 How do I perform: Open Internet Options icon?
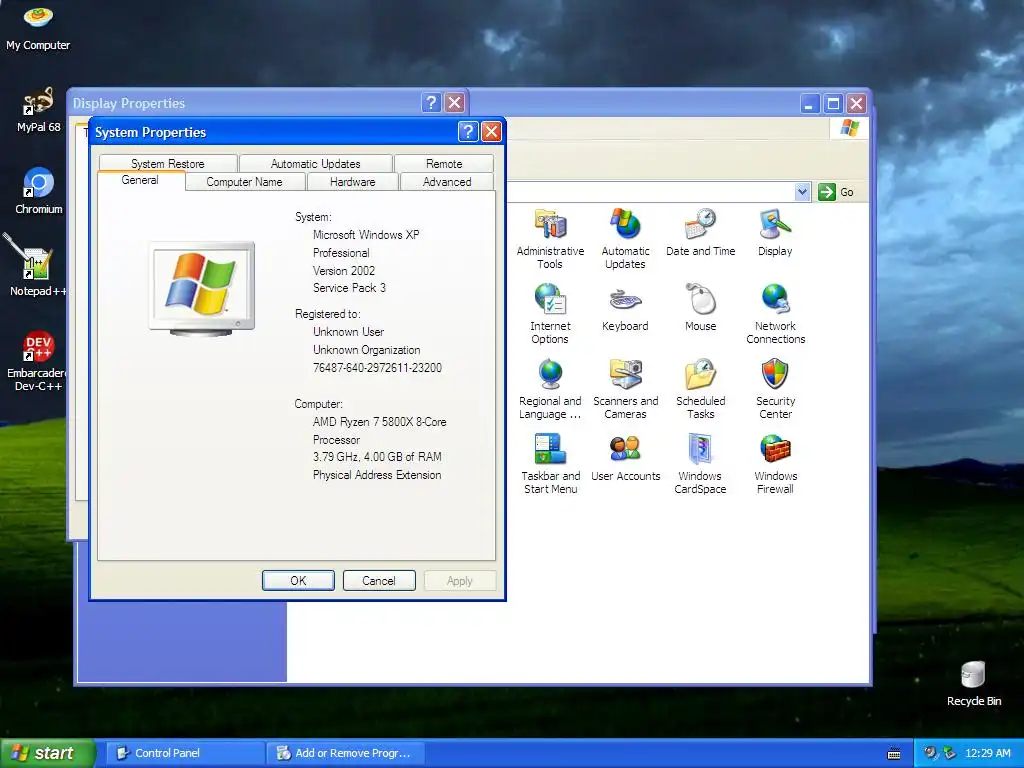tap(550, 314)
